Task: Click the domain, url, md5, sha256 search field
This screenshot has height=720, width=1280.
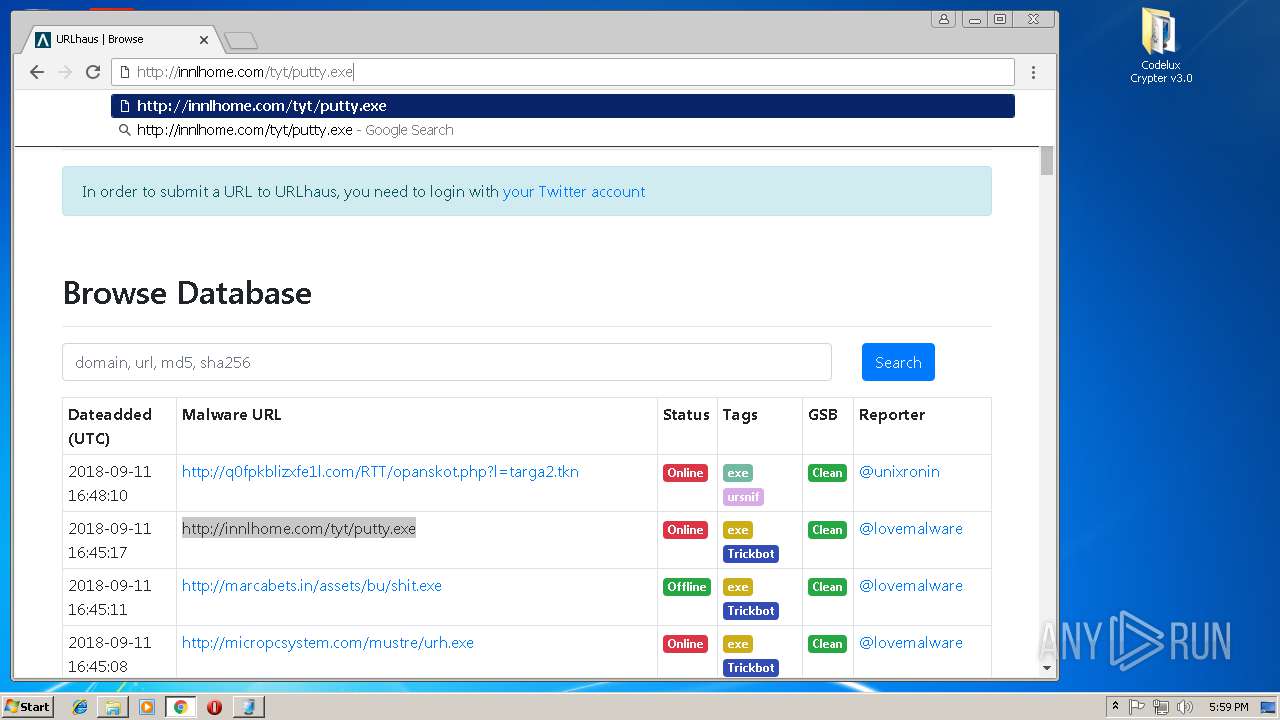Action: pyautogui.click(x=446, y=362)
